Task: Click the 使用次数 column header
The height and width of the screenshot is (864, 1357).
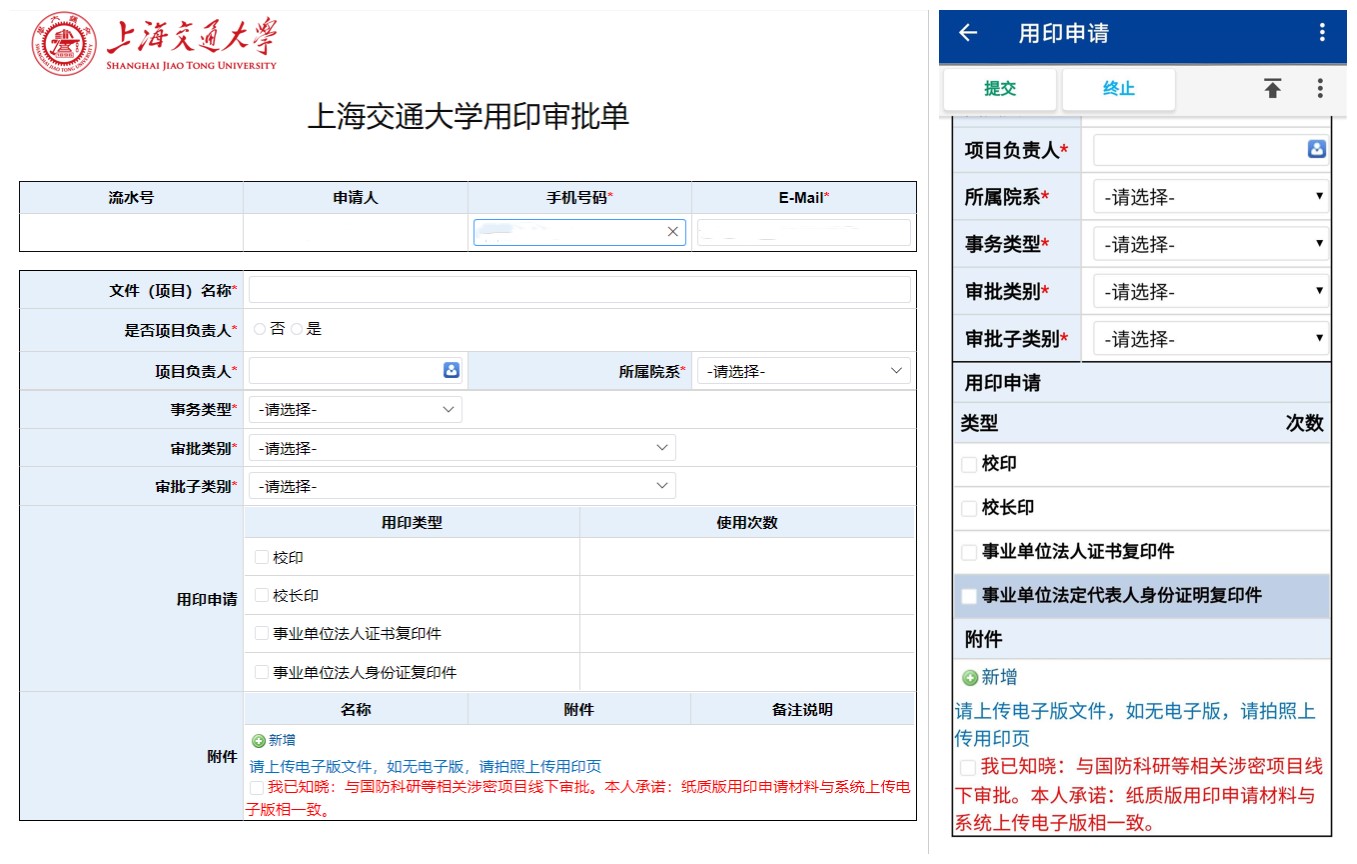Action: (x=747, y=522)
